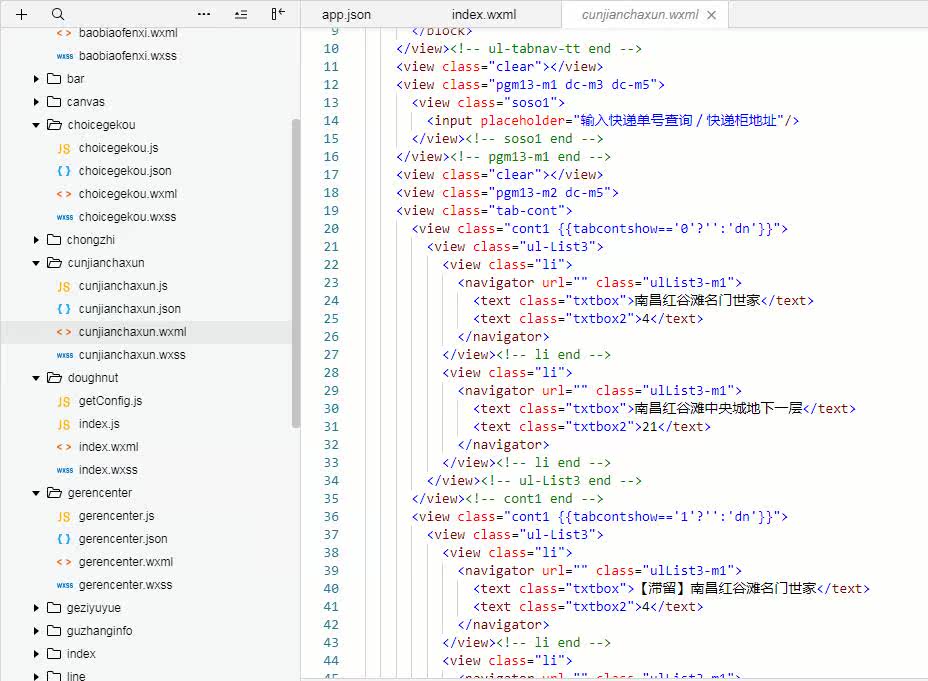The width and height of the screenshot is (928, 681).
Task: Click the soso1 end comment
Action: [x=534, y=139]
